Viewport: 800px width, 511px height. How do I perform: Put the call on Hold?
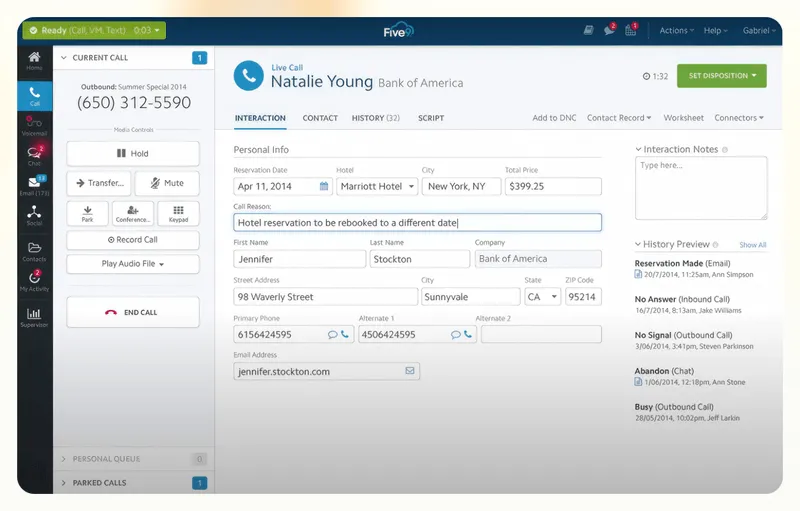pos(133,154)
